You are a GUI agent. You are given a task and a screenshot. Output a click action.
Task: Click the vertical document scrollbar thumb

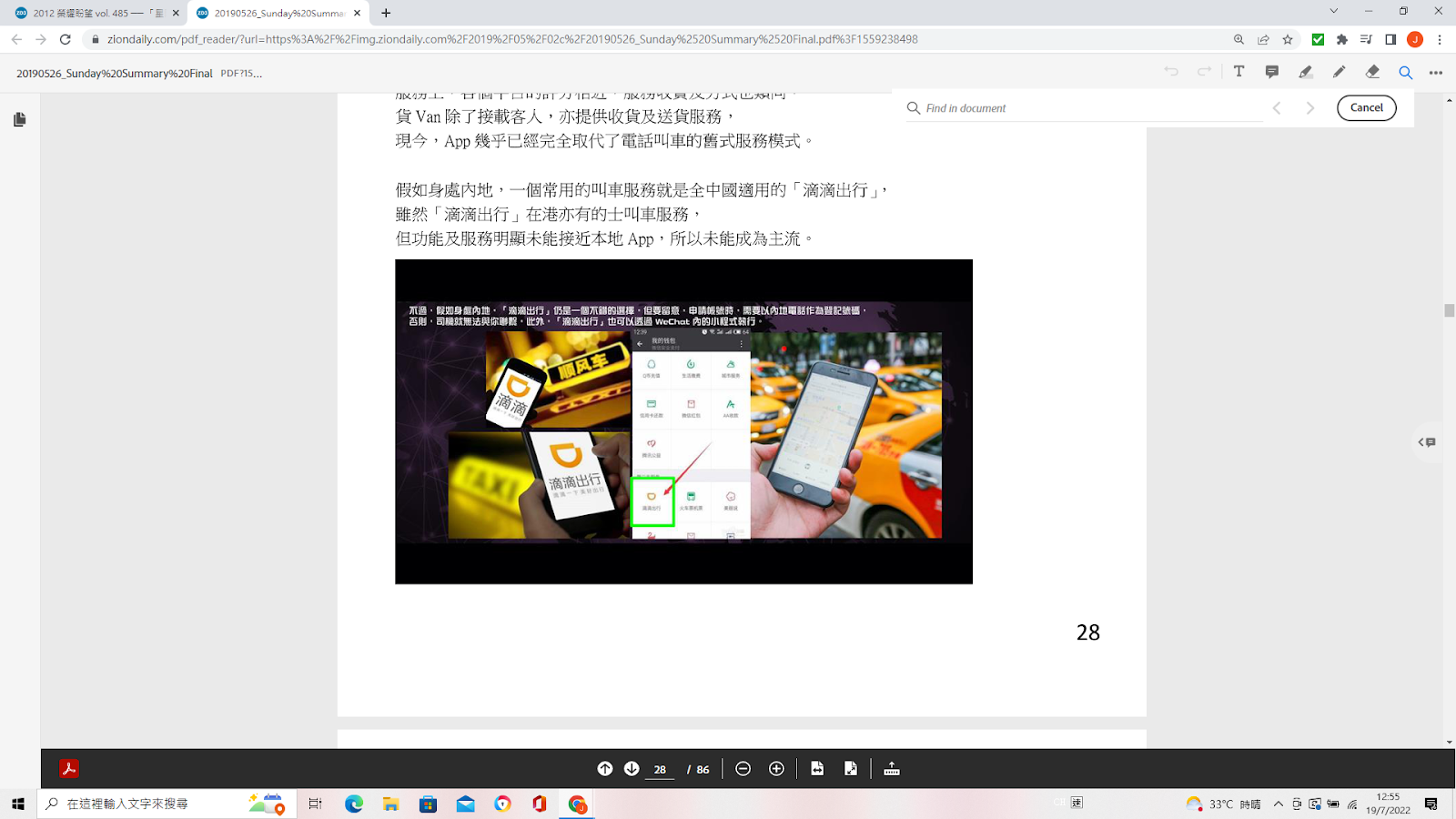1450,310
